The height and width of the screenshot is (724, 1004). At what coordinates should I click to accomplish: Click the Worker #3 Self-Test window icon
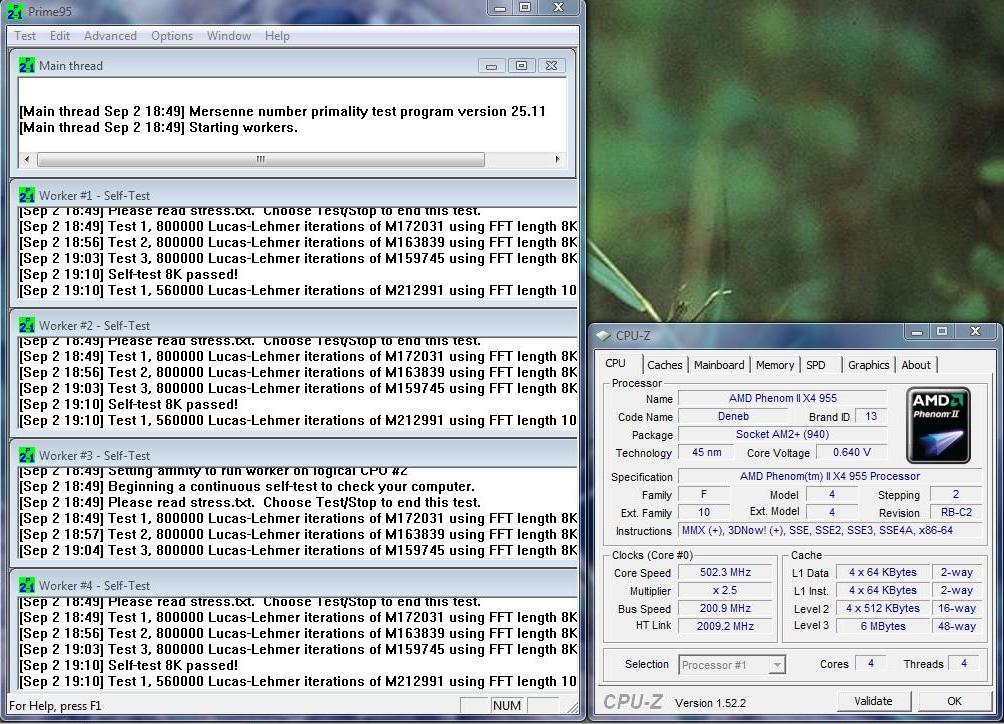pos(27,455)
